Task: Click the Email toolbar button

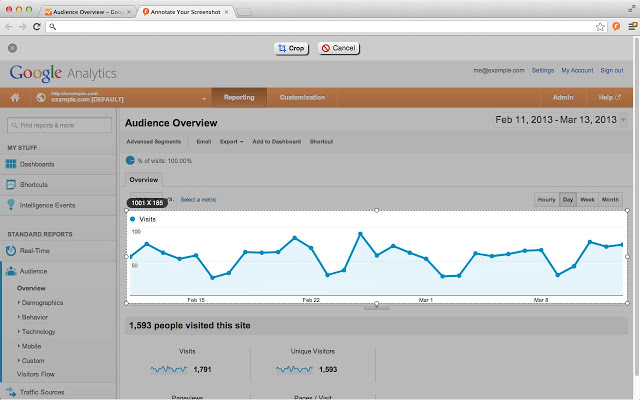Action: [x=204, y=142]
